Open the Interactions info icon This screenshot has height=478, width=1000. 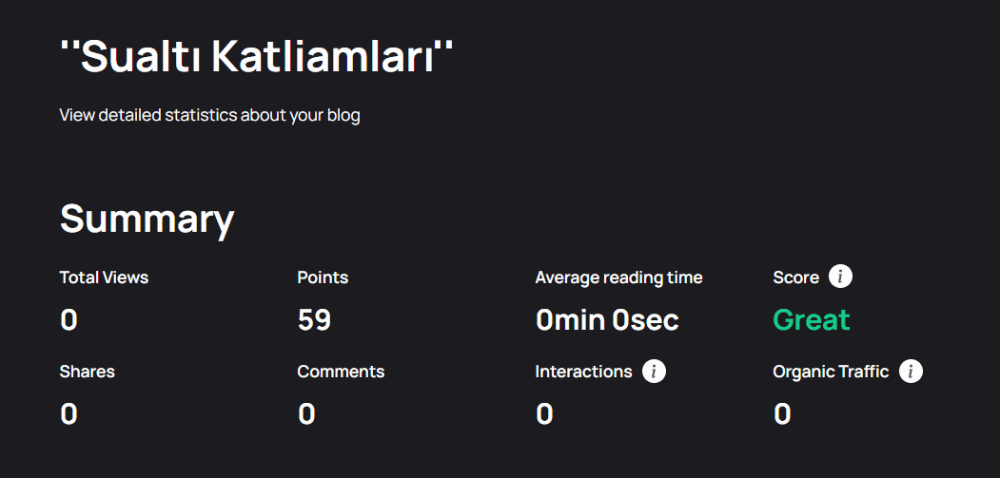(x=654, y=371)
